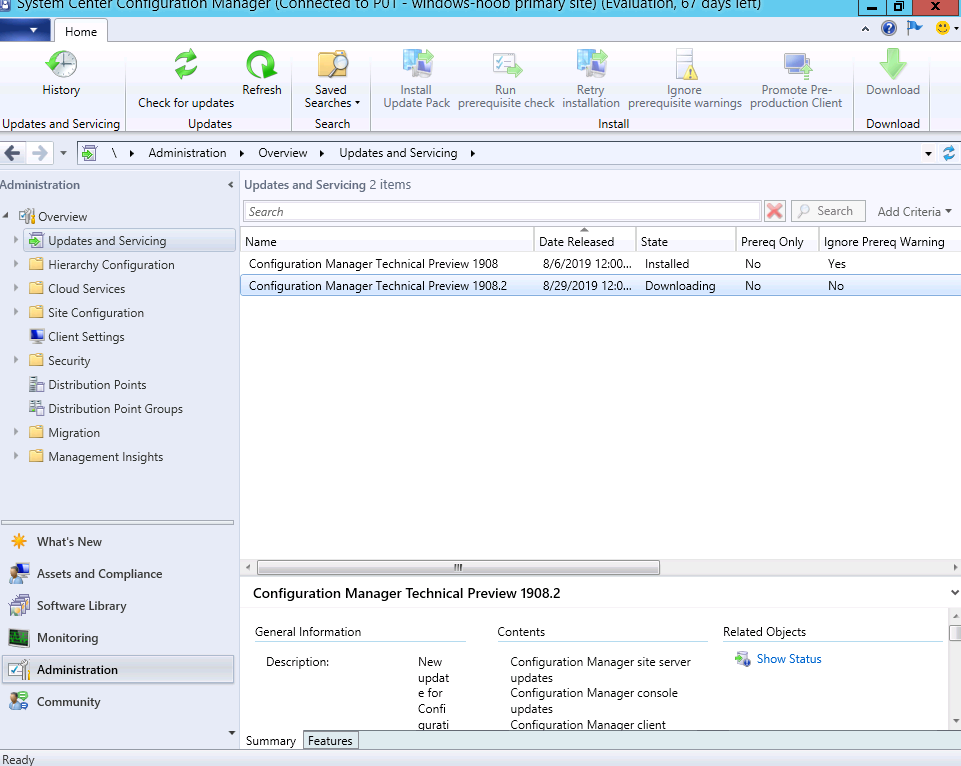Image resolution: width=961 pixels, height=766 pixels.
Task: Expand Cloud Services folder
Action: 16,287
